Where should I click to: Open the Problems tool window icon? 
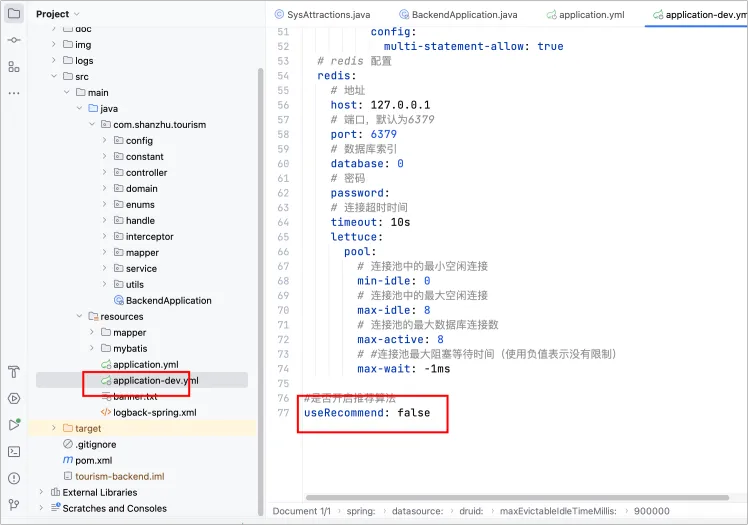(x=13, y=477)
